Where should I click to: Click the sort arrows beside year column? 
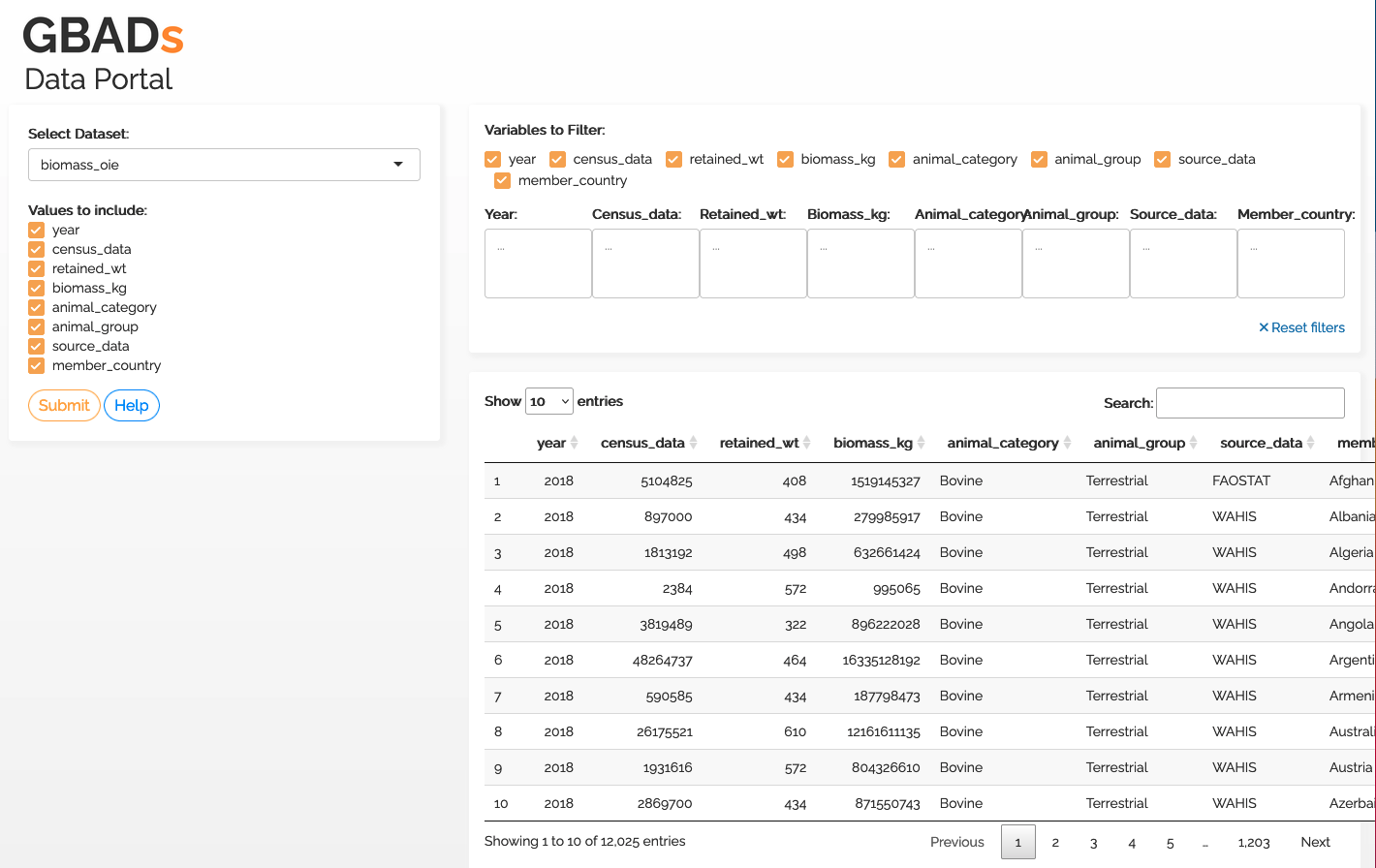574,443
